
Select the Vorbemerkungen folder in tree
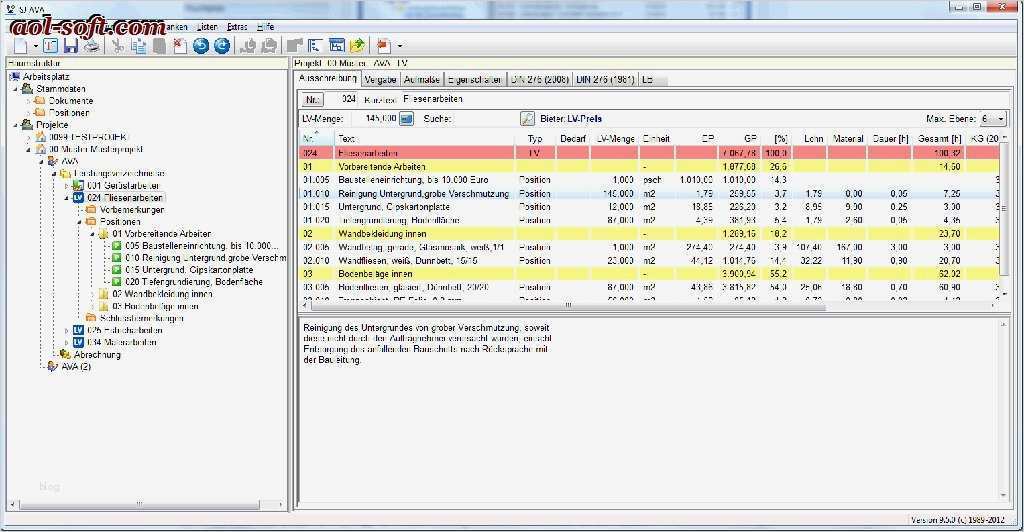point(131,210)
